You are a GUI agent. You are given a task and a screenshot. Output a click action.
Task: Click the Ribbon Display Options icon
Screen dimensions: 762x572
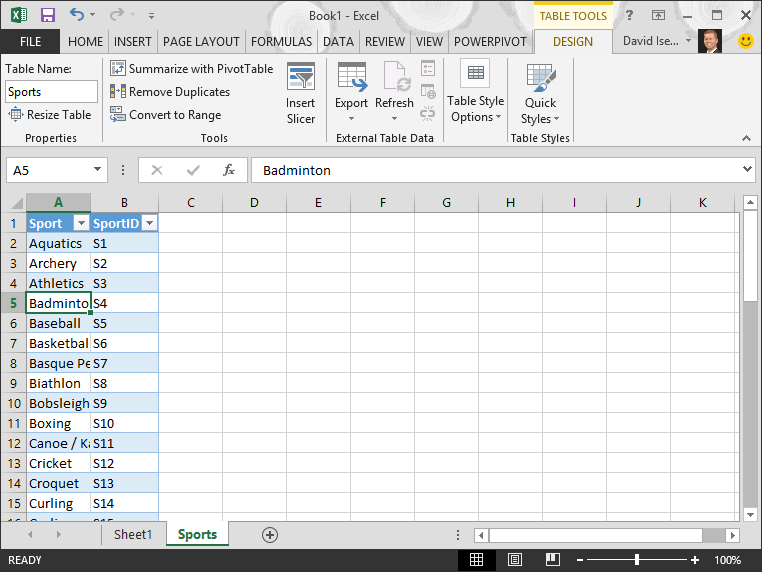pyautogui.click(x=658, y=15)
